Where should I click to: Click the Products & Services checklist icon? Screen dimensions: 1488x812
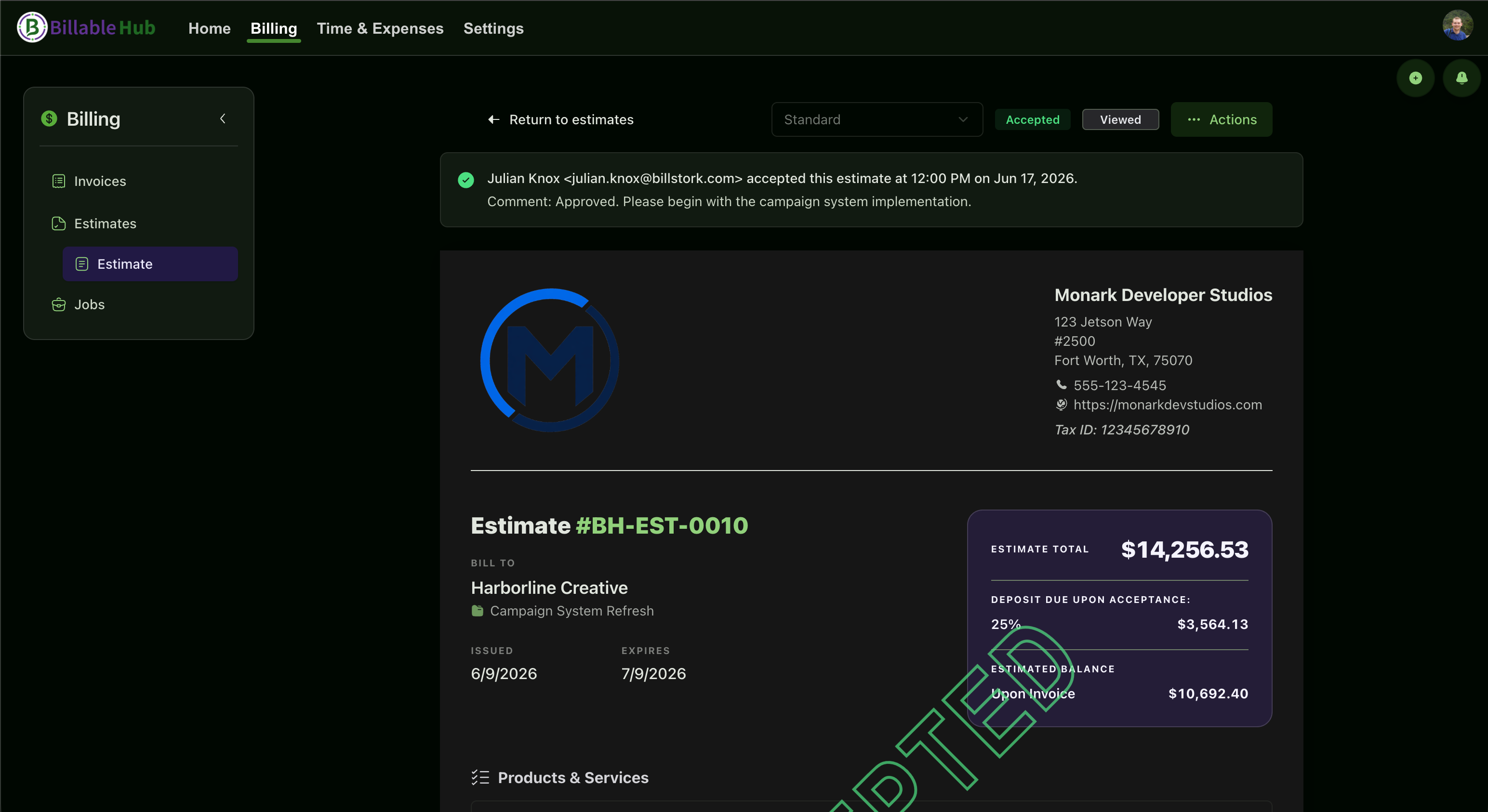[x=480, y=777]
